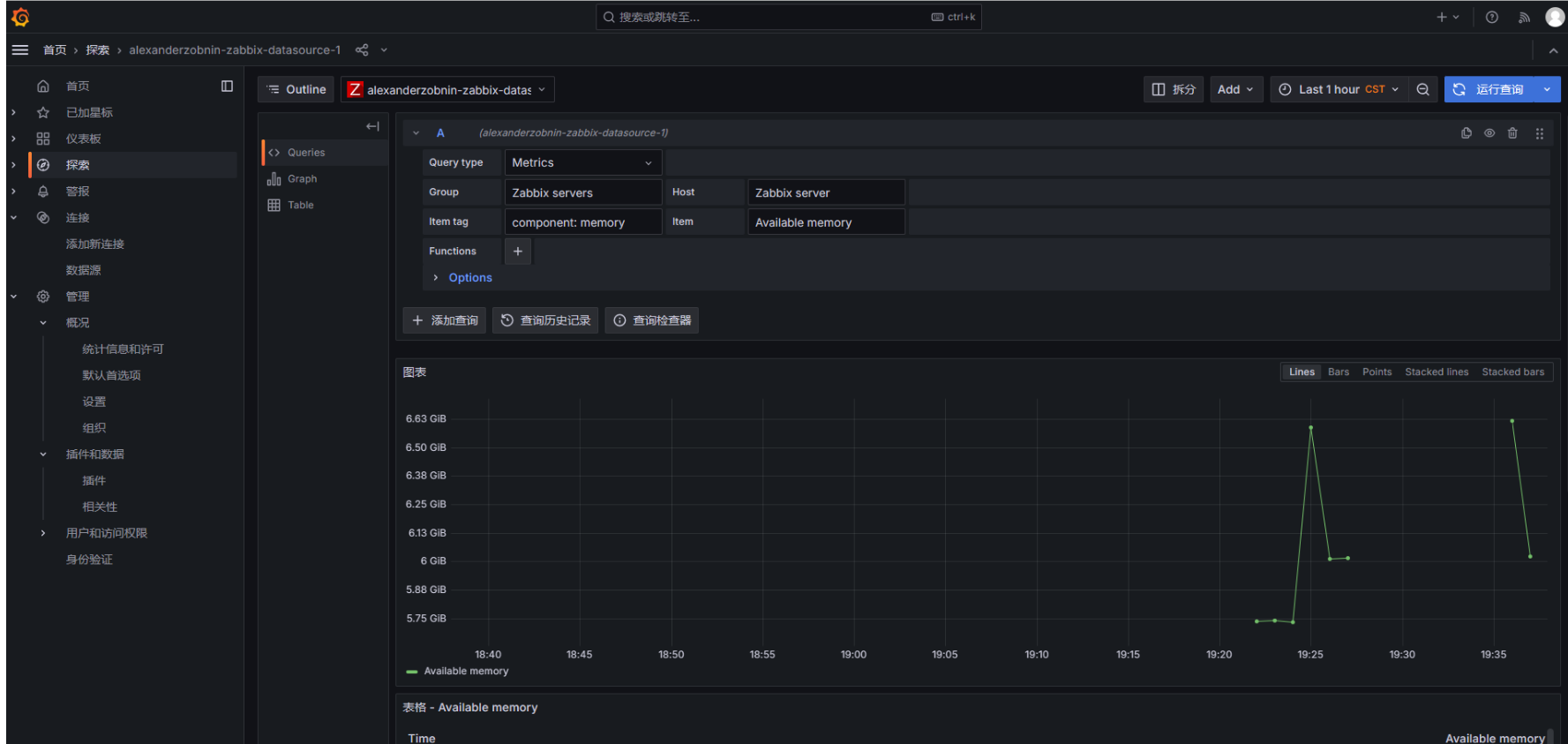Click the 运行查询 run query button
1568x744 pixels.
click(x=1489, y=89)
